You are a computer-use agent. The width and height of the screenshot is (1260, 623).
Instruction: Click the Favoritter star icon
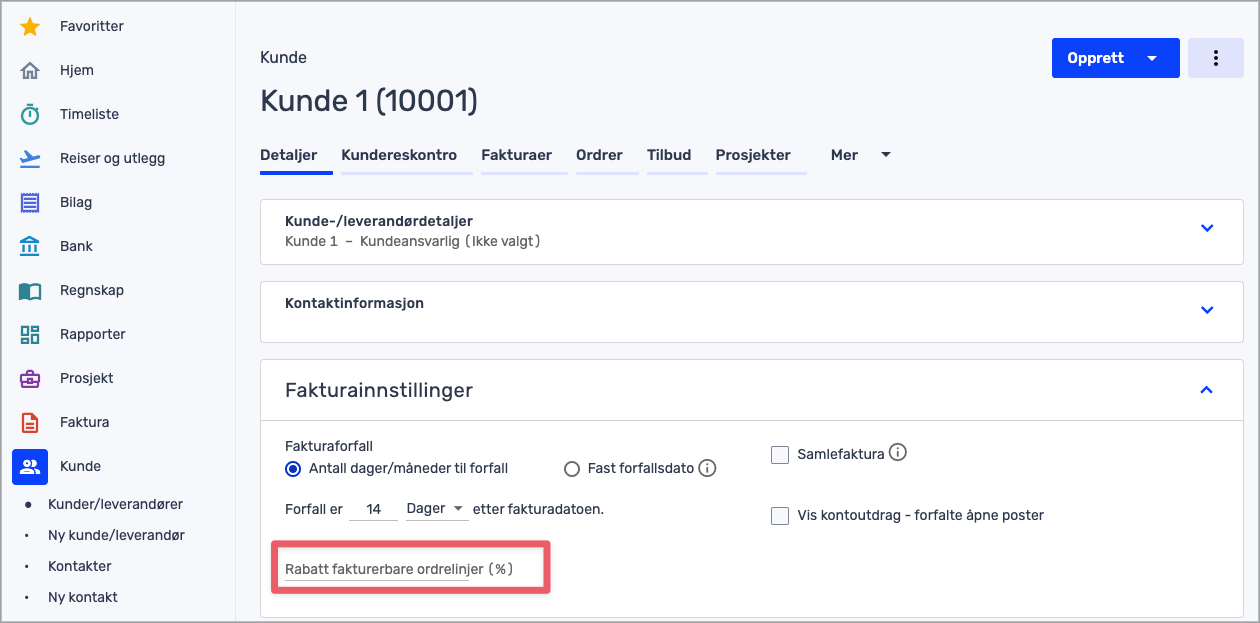pyautogui.click(x=30, y=27)
